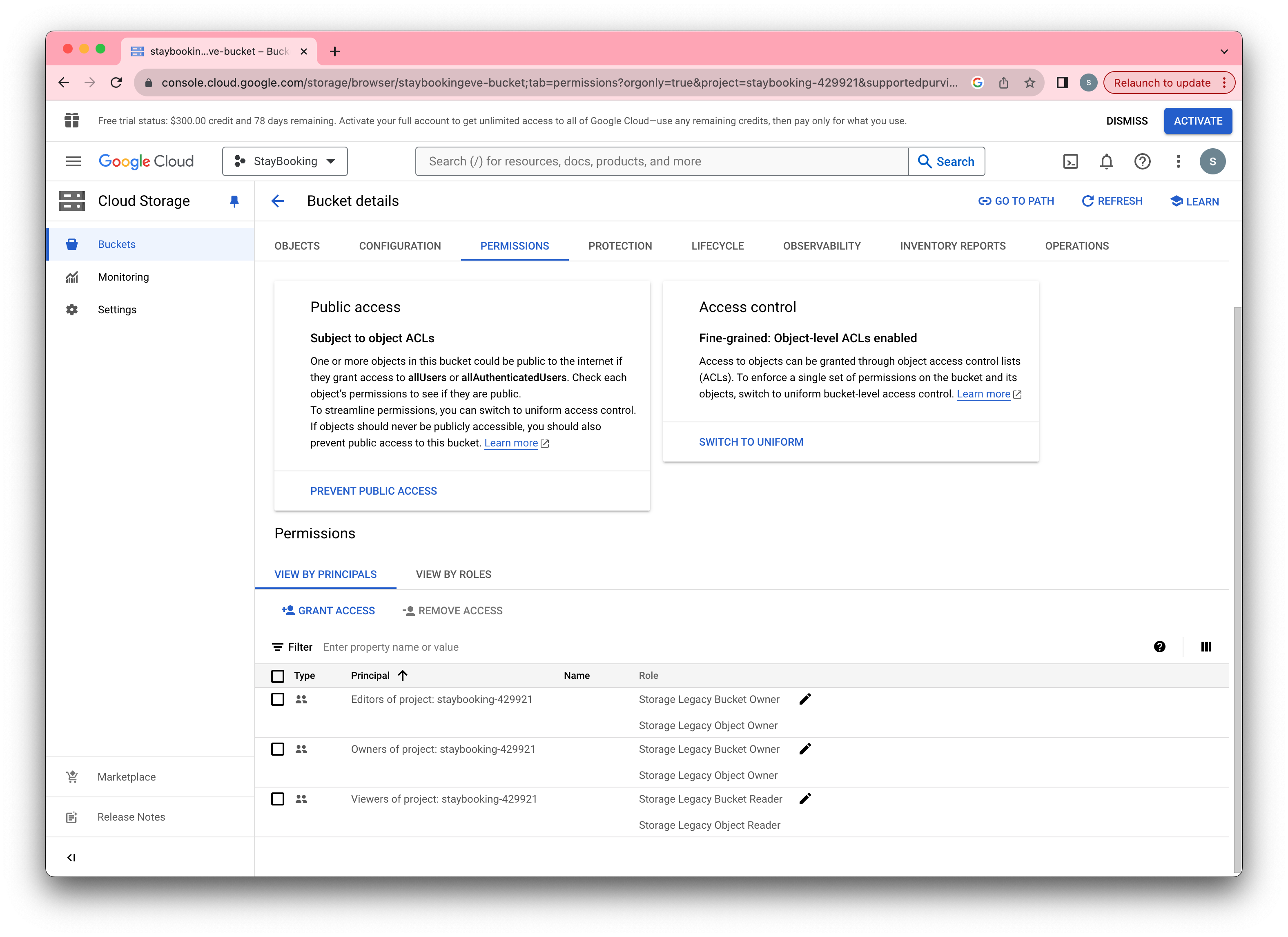This screenshot has height=937, width=1288.
Task: Unpin Cloud Storage from navigation
Action: click(234, 201)
